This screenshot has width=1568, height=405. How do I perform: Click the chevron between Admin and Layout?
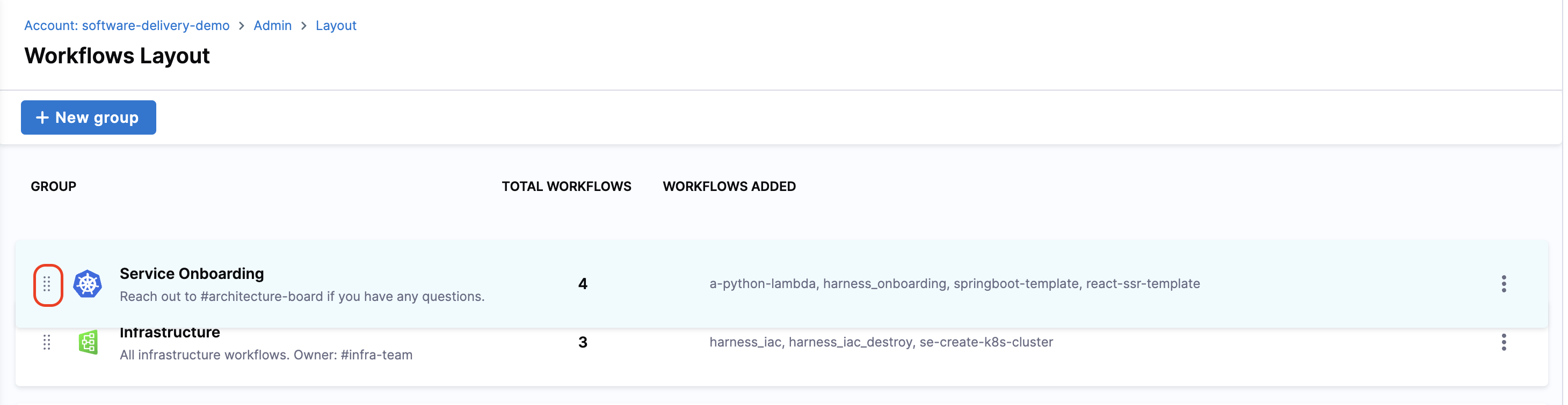click(x=304, y=26)
